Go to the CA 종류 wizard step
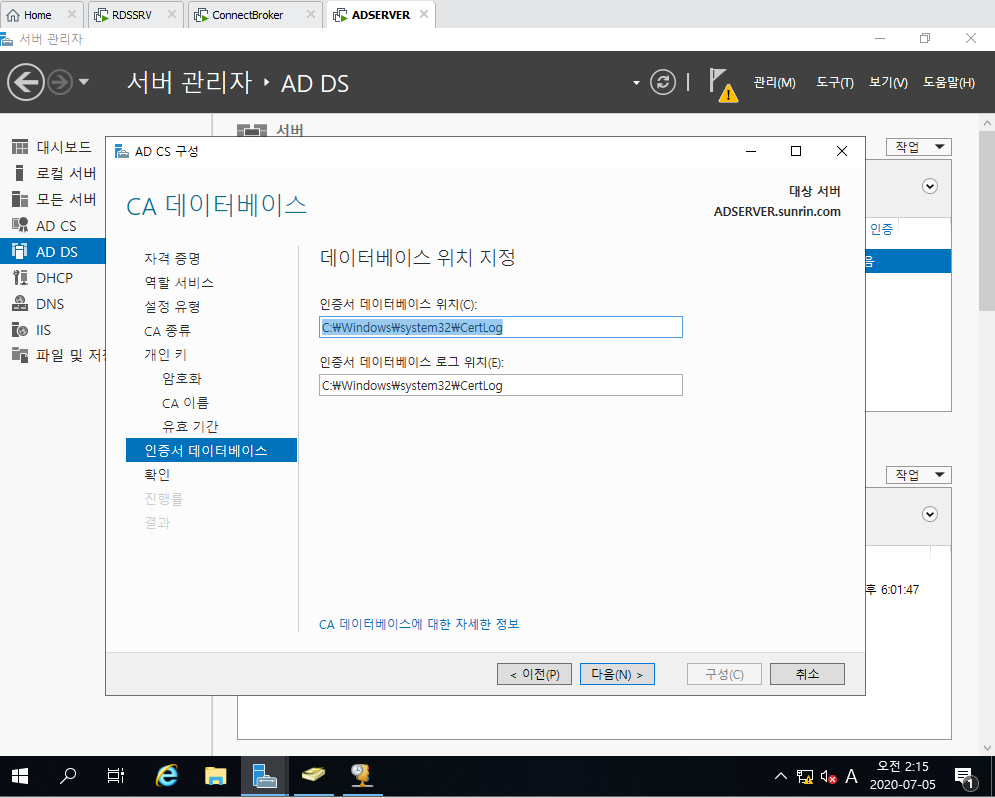 [167, 330]
